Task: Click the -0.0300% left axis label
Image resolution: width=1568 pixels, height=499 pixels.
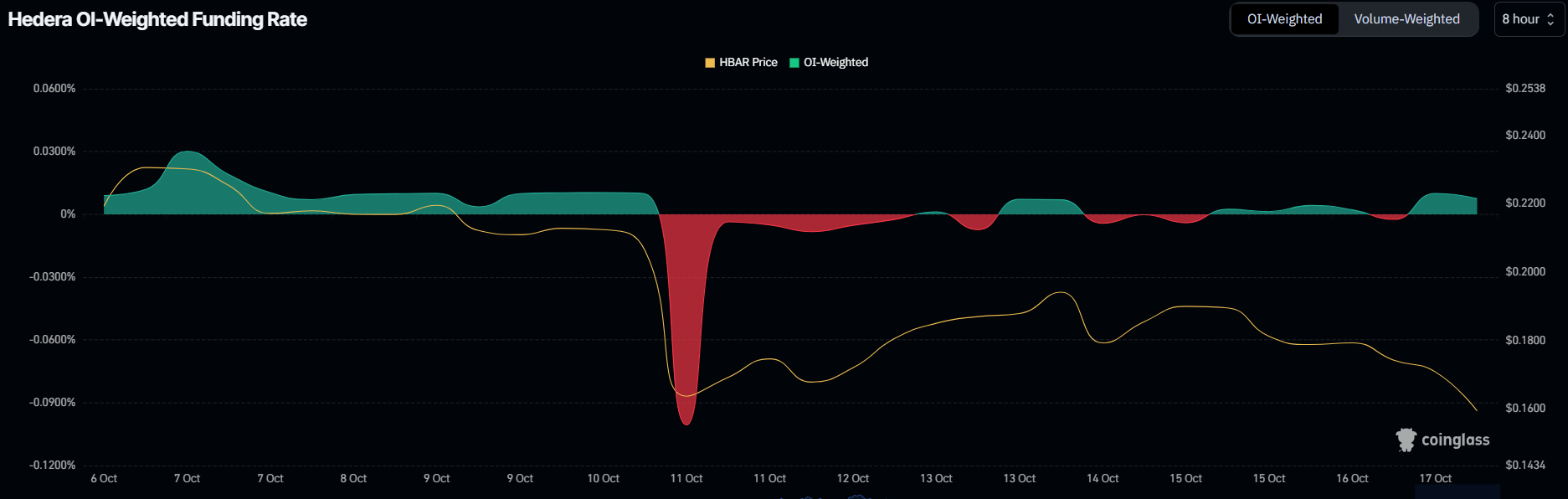Action: point(53,277)
